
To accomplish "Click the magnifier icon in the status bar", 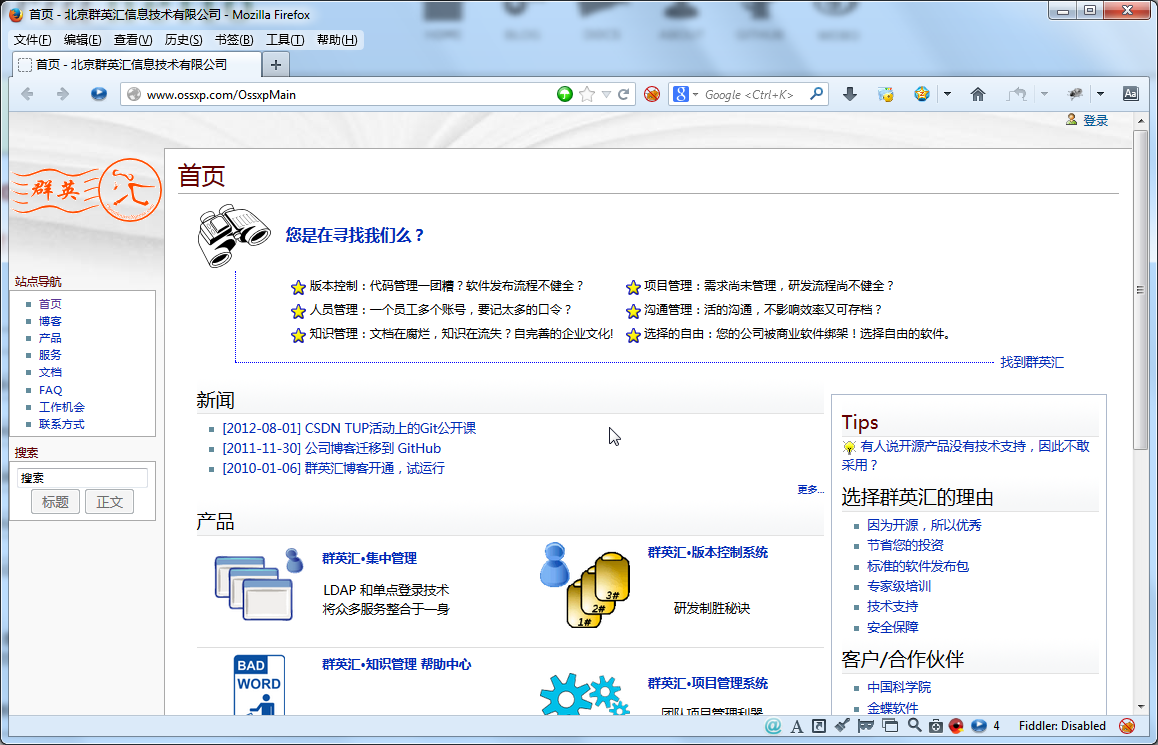I will (914, 725).
